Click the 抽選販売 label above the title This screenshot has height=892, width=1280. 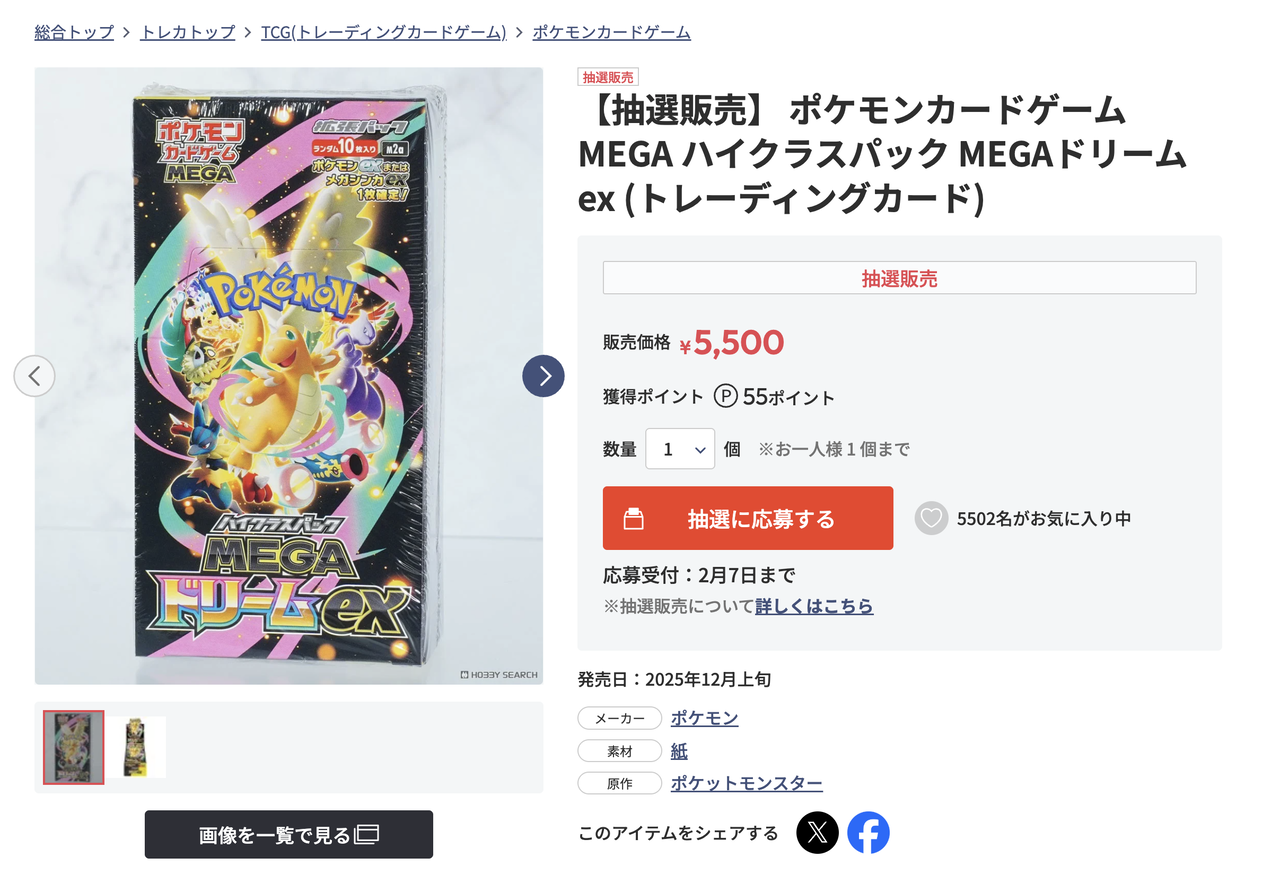coord(608,76)
